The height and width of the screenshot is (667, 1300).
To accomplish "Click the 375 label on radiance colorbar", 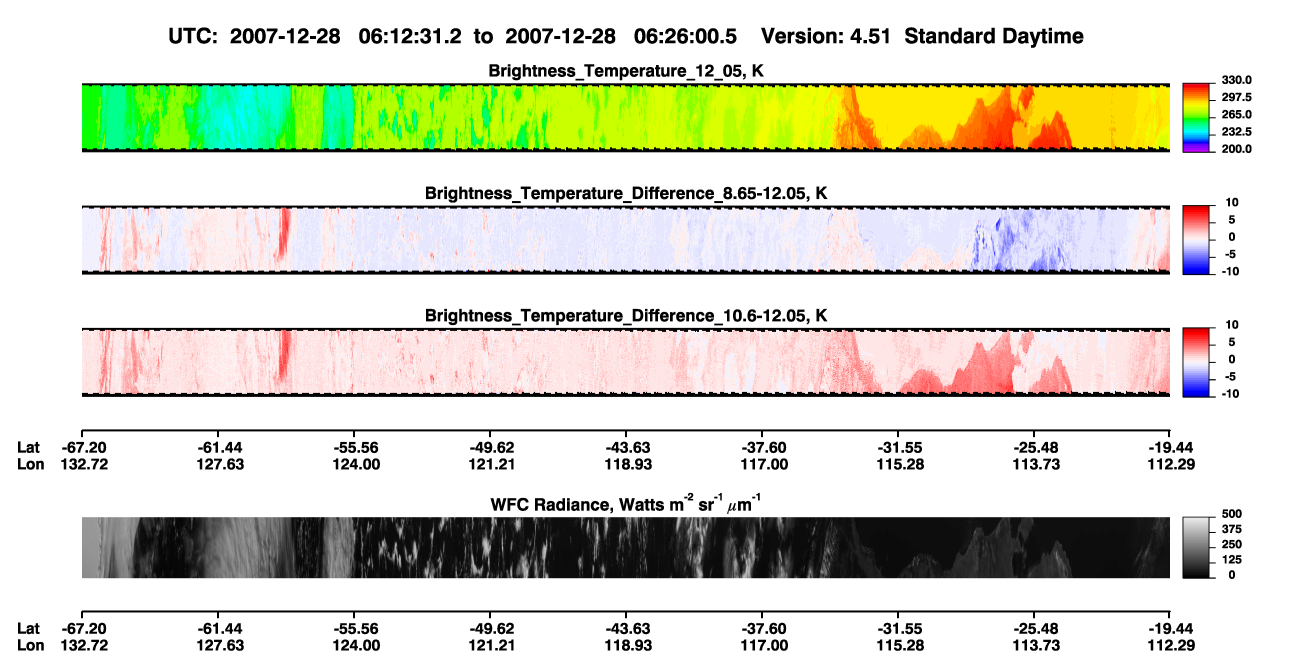I will (1231, 529).
